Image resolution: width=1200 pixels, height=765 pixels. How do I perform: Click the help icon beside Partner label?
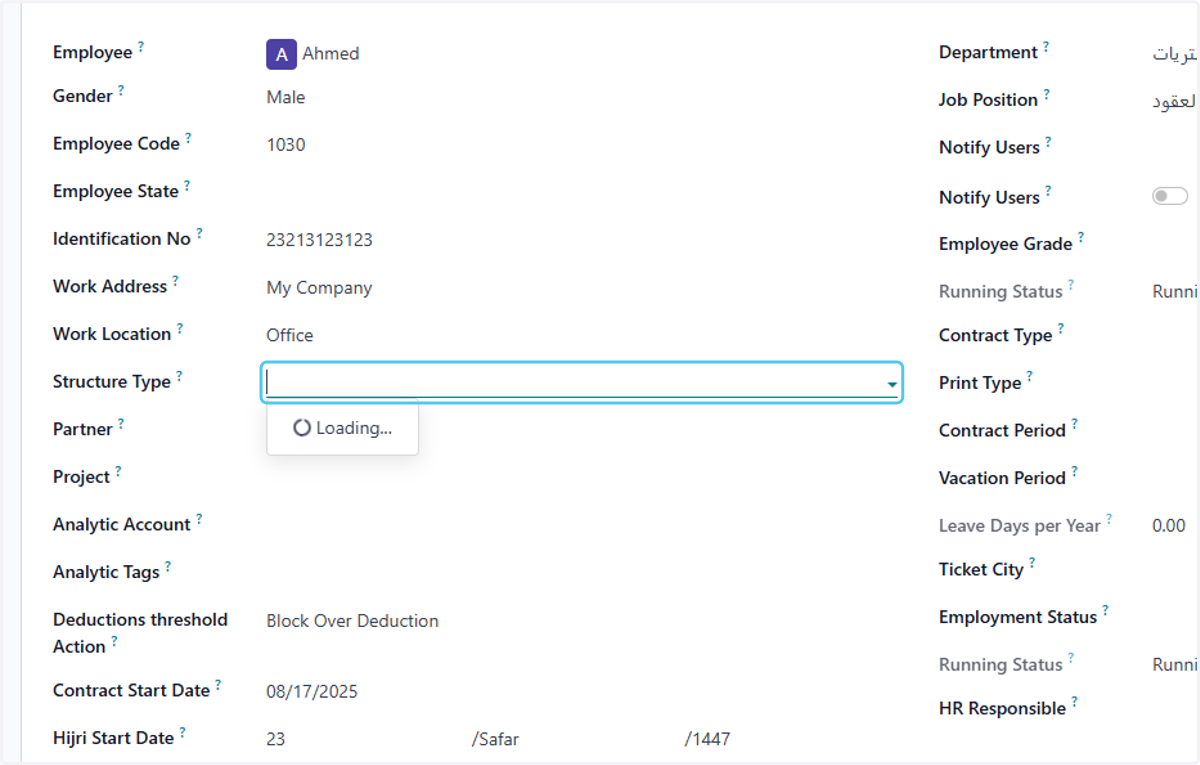(x=121, y=423)
